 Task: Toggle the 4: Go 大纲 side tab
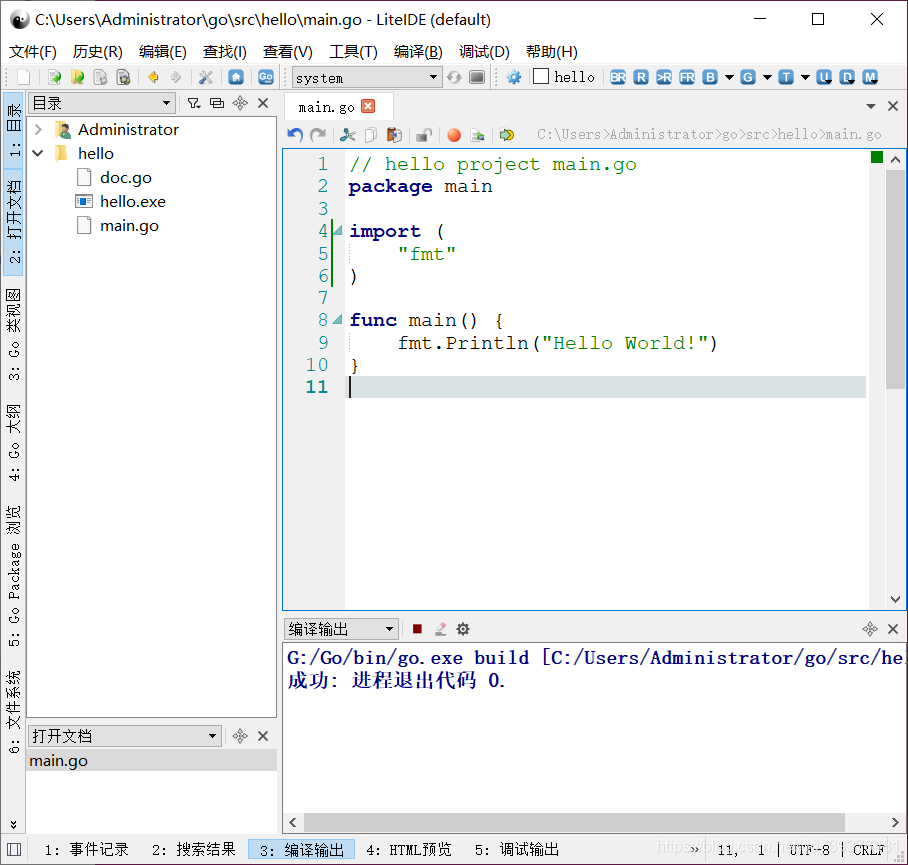(14, 443)
